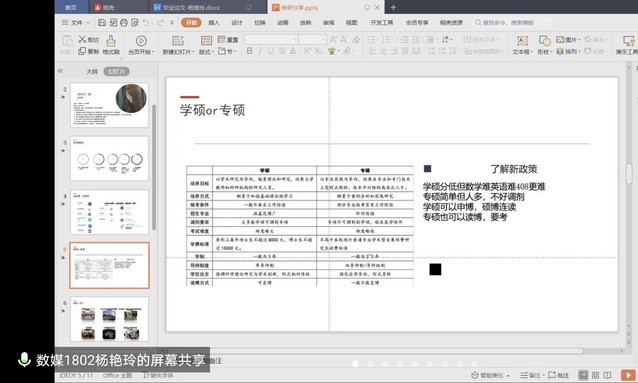The image size is (638, 383).
Task: Click the command search box
Action: pos(513,22)
